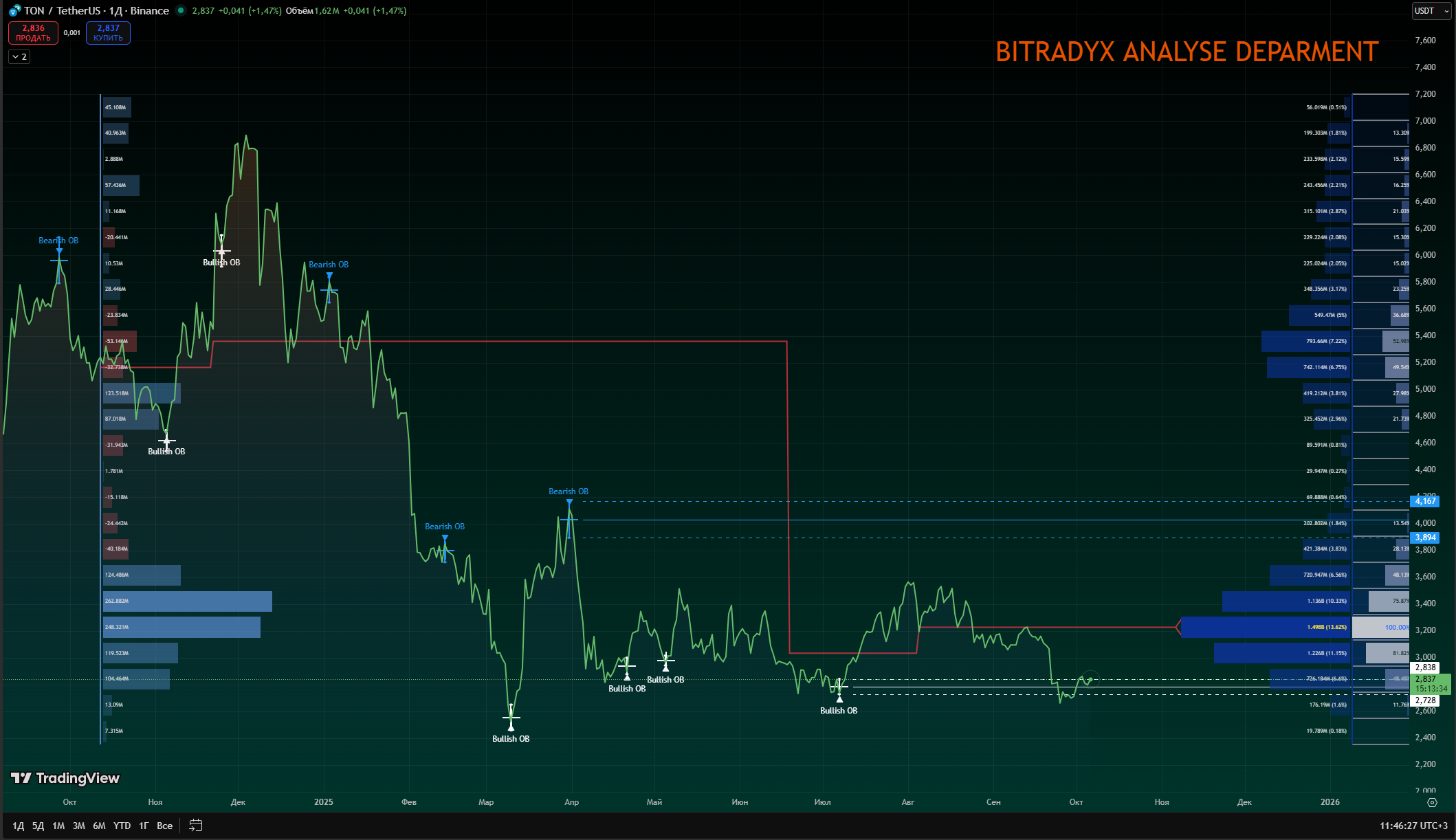Image resolution: width=1456 pixels, height=840 pixels.
Task: Click the white 2,838 price label
Action: [x=1425, y=667]
